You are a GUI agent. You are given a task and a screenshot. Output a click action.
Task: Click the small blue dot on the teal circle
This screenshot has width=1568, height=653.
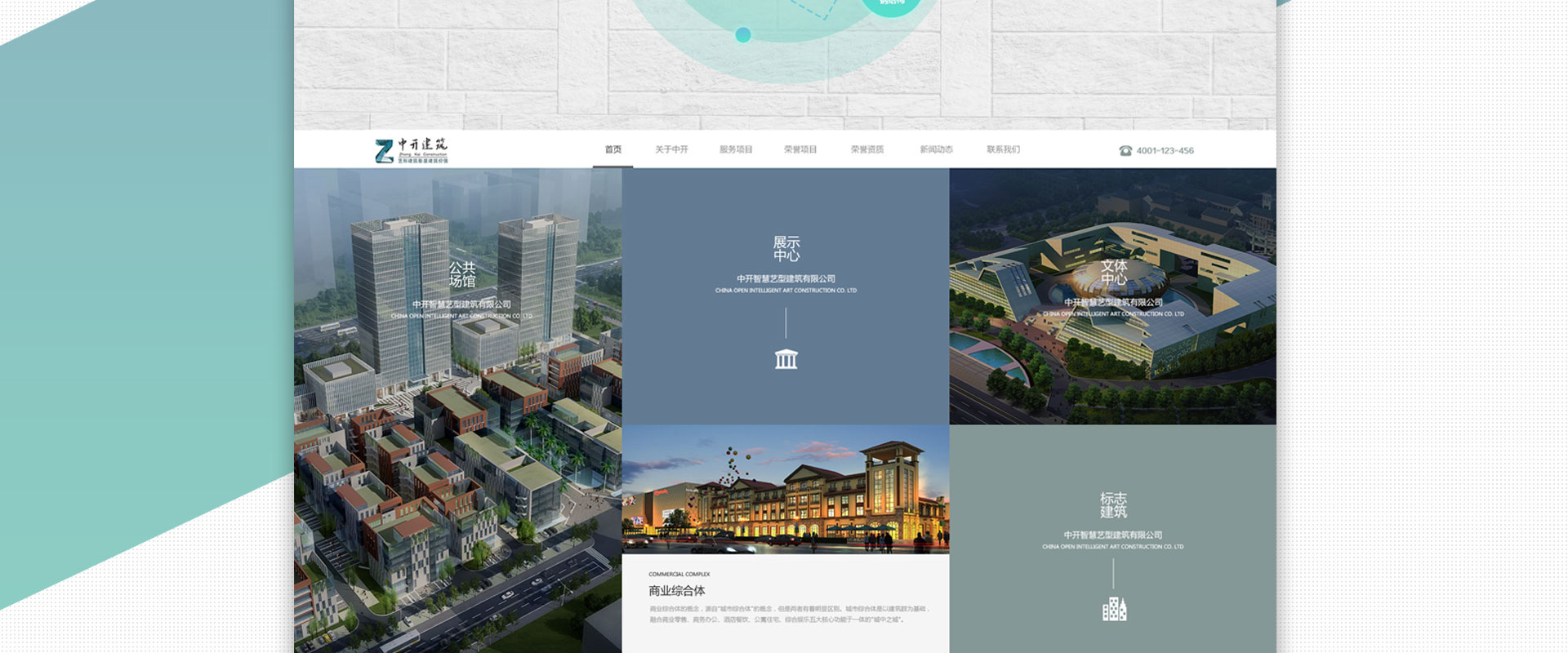[742, 34]
